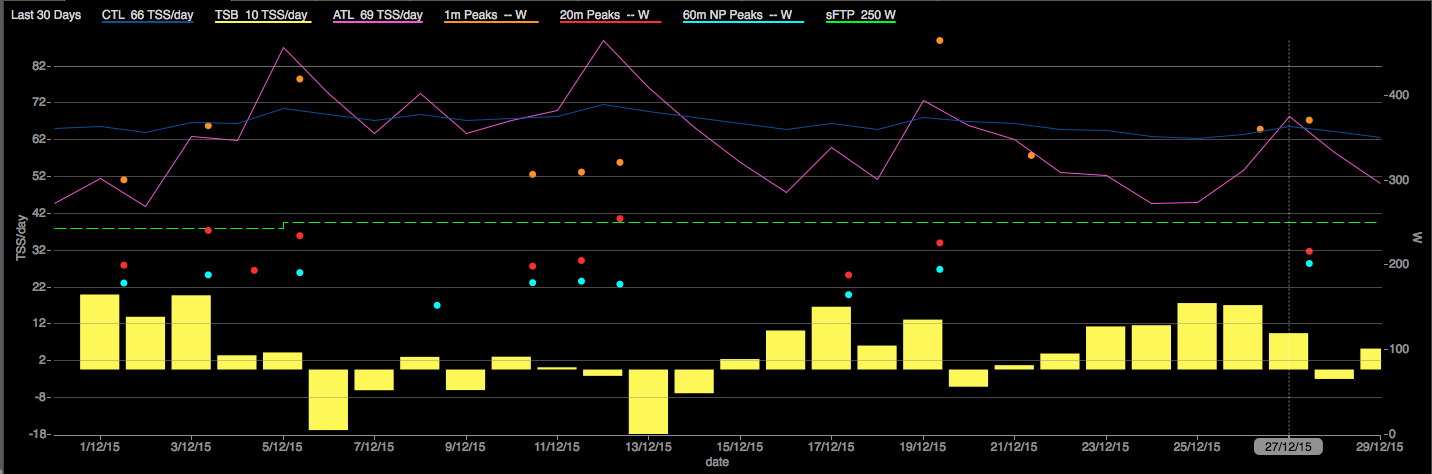Show or hide 1m Peaks series
This screenshot has height=474, width=1432.
tap(484, 16)
